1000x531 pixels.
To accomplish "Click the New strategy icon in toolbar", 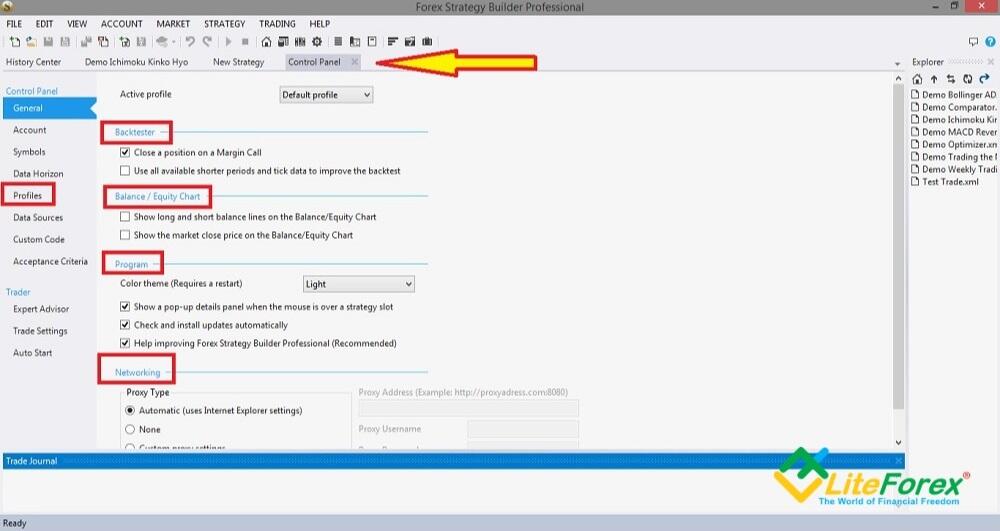I will tap(15, 42).
